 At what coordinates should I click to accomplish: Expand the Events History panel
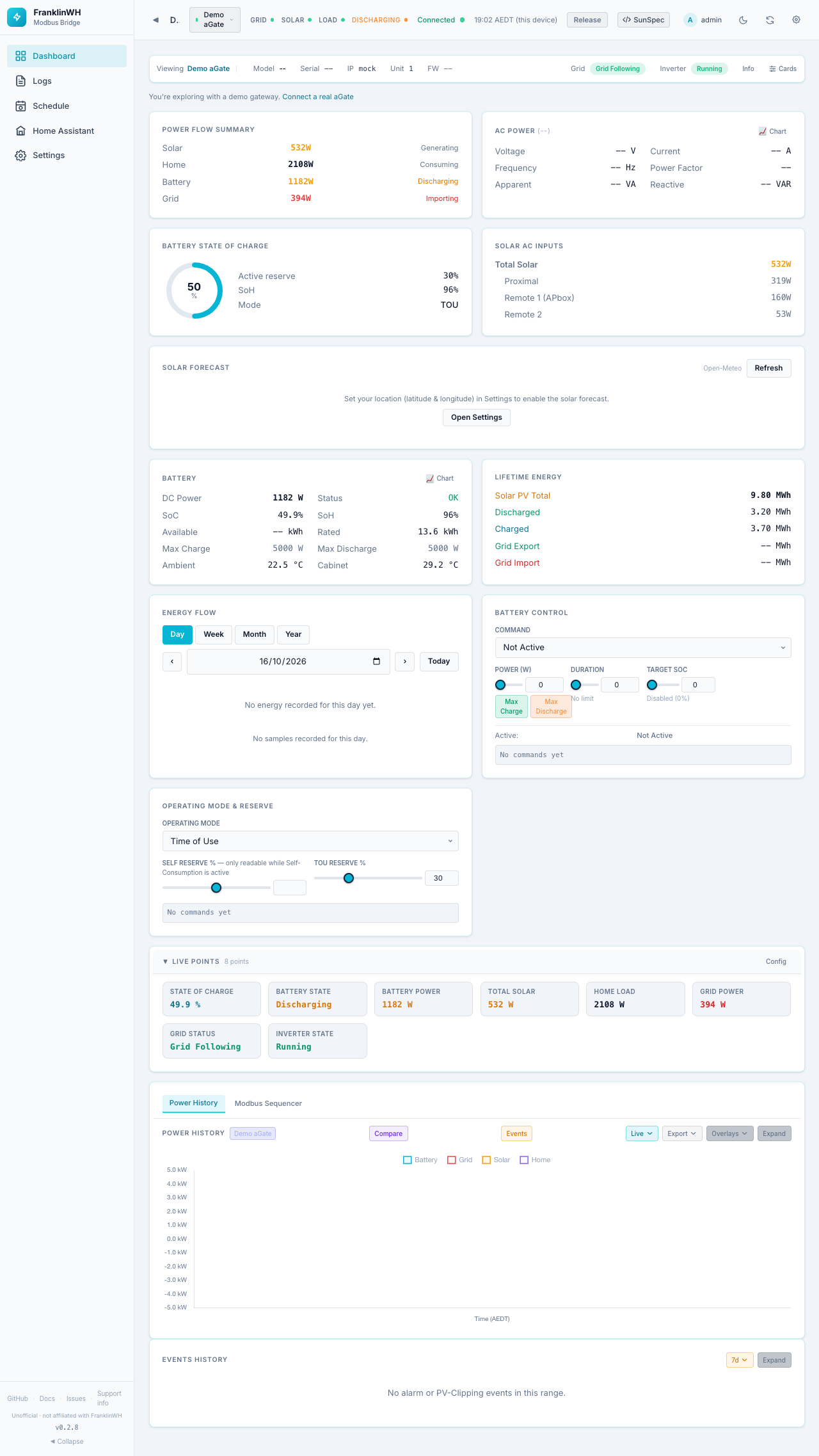[x=774, y=1360]
